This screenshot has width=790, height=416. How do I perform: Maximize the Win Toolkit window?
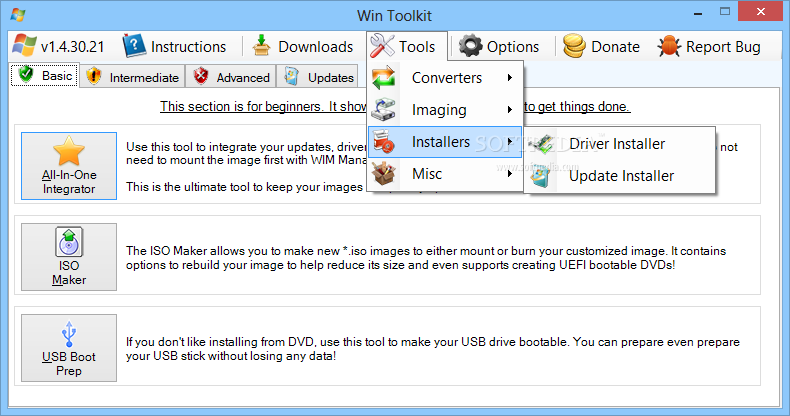(x=725, y=12)
